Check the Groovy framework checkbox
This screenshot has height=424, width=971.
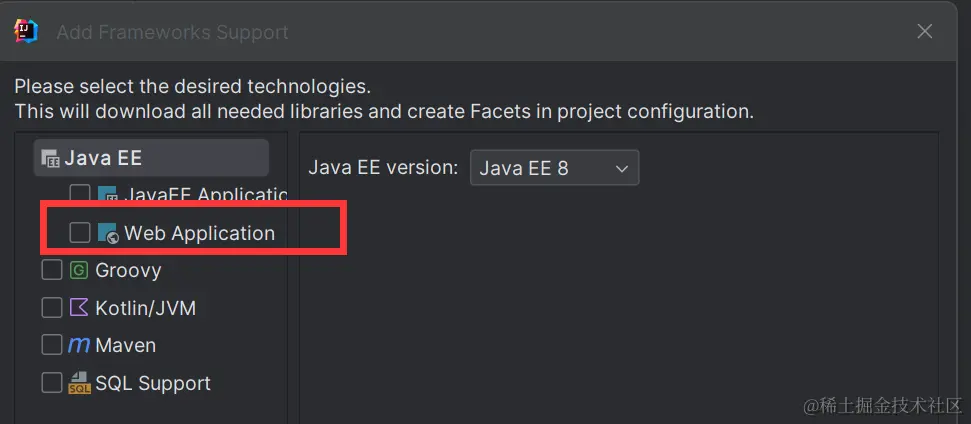[x=52, y=270]
